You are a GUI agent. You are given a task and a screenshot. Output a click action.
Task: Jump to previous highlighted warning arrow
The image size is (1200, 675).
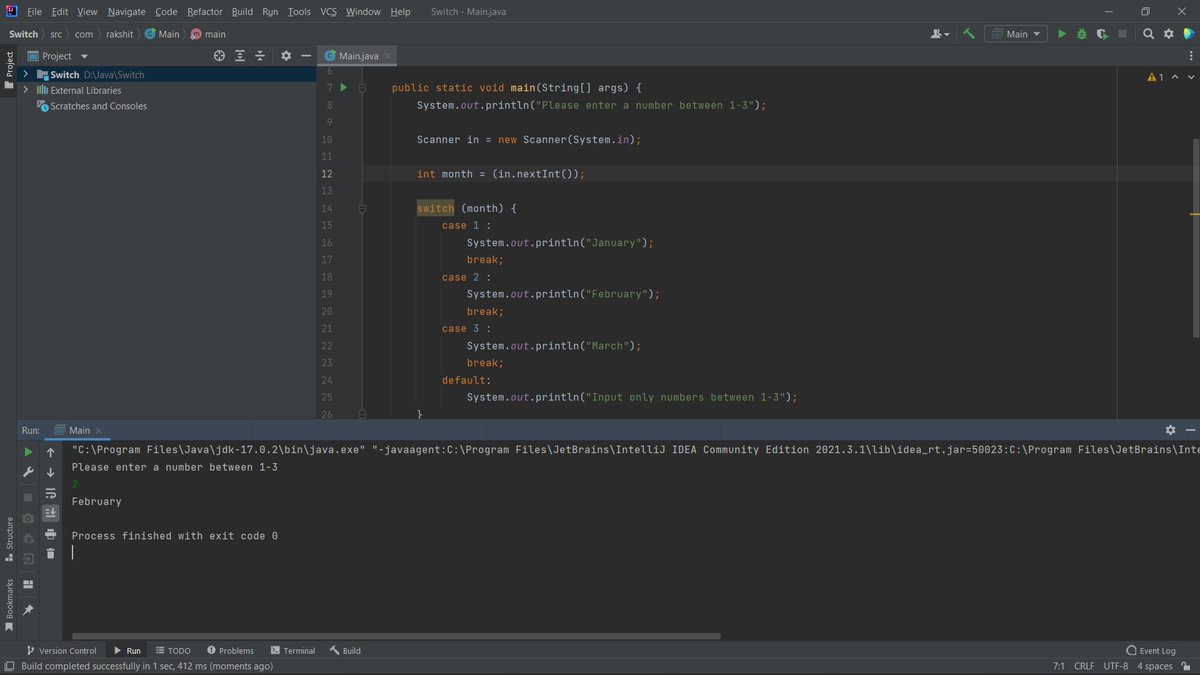(1175, 77)
